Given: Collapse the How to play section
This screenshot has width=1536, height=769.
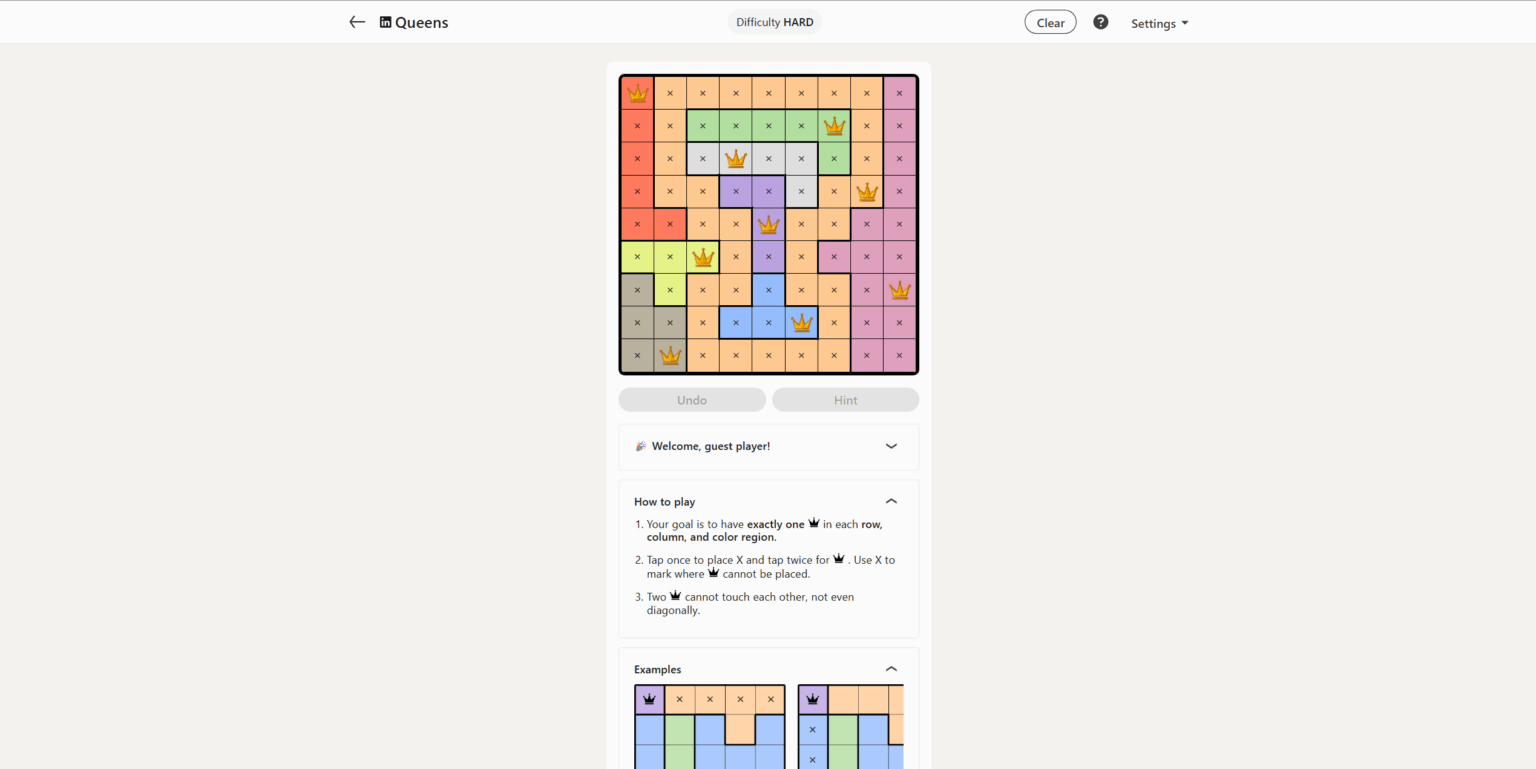Looking at the screenshot, I should point(891,501).
